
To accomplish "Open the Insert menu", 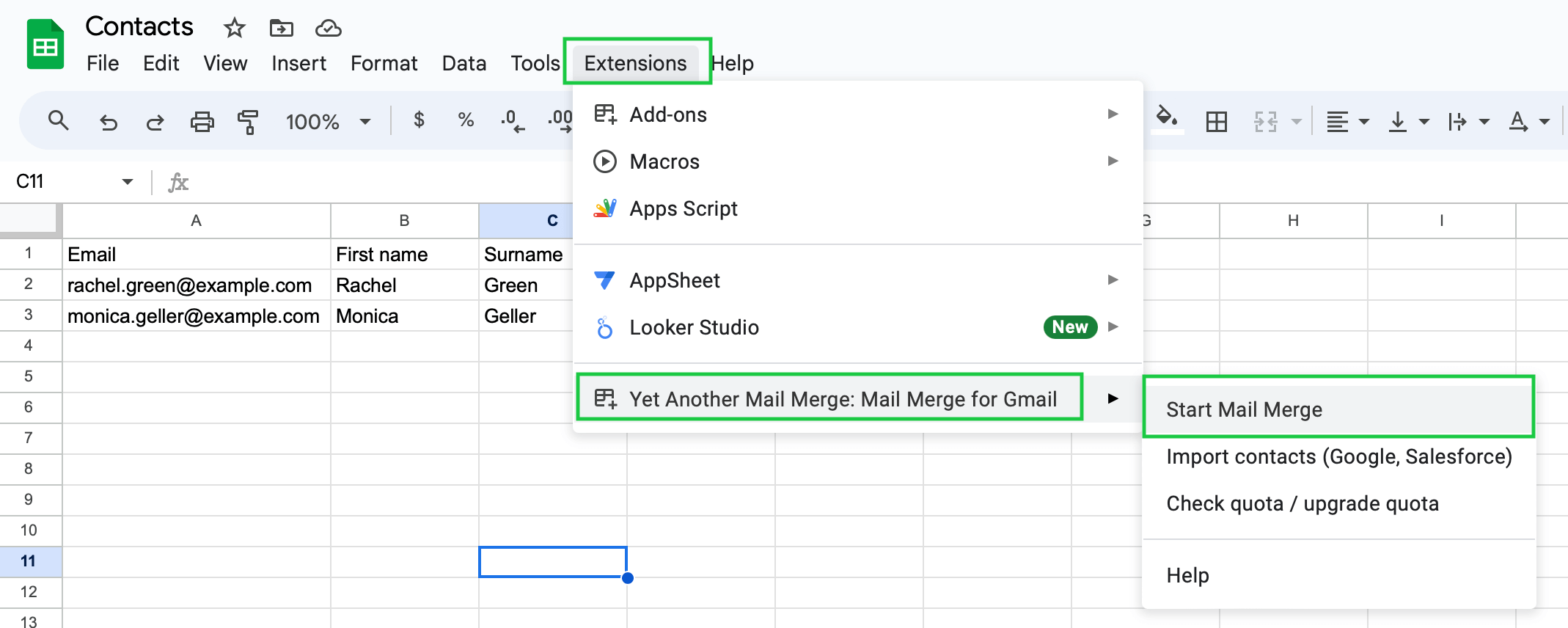I will click(x=298, y=63).
